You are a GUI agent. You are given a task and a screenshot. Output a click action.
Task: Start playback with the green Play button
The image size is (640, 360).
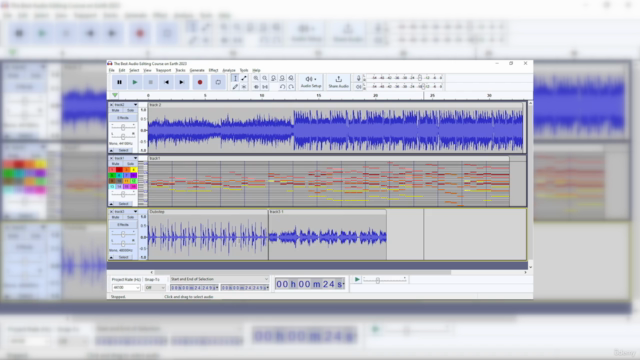click(135, 82)
